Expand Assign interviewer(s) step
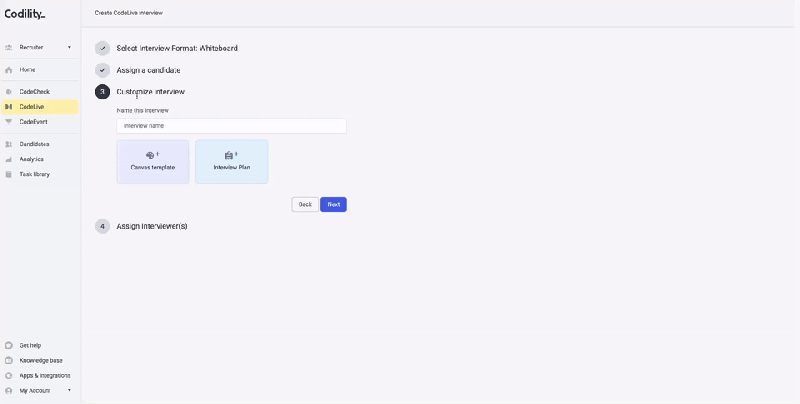Screen dimensions: 800x404 [x=152, y=226]
